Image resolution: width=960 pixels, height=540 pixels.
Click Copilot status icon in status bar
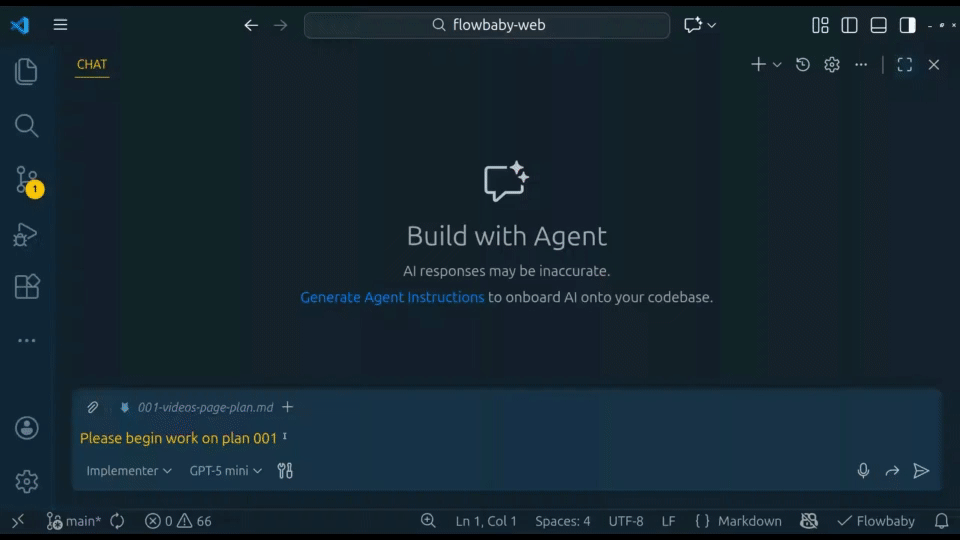(x=809, y=521)
